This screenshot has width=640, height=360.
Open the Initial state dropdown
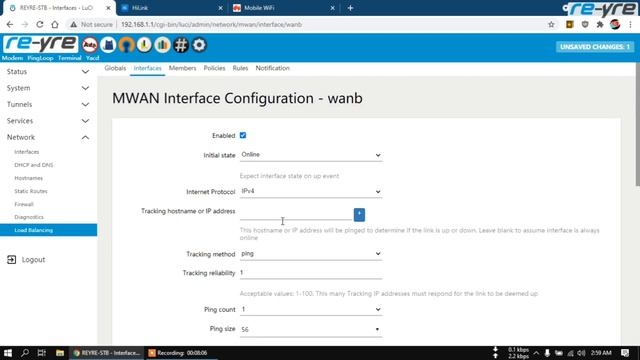pos(311,155)
